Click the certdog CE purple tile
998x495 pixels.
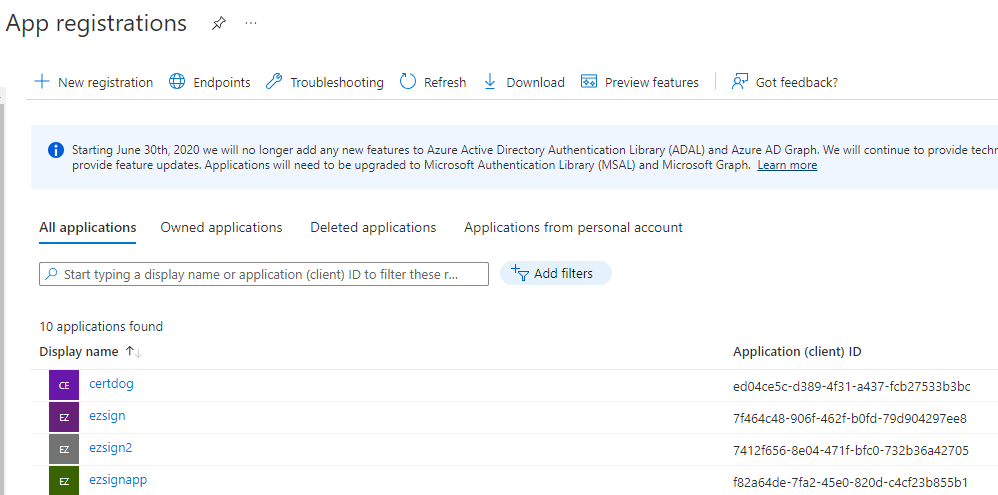point(64,385)
